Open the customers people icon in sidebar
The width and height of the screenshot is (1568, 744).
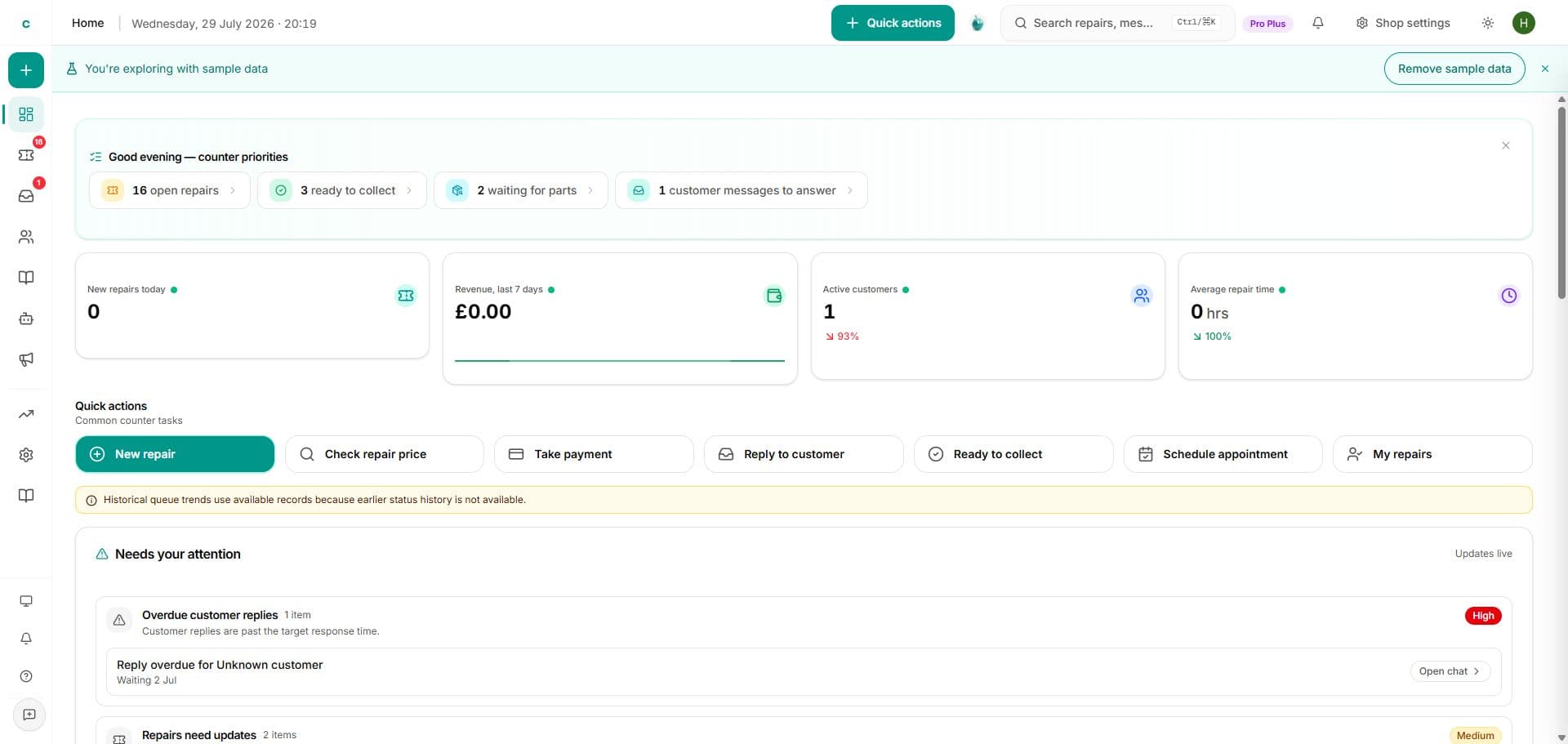pos(26,237)
